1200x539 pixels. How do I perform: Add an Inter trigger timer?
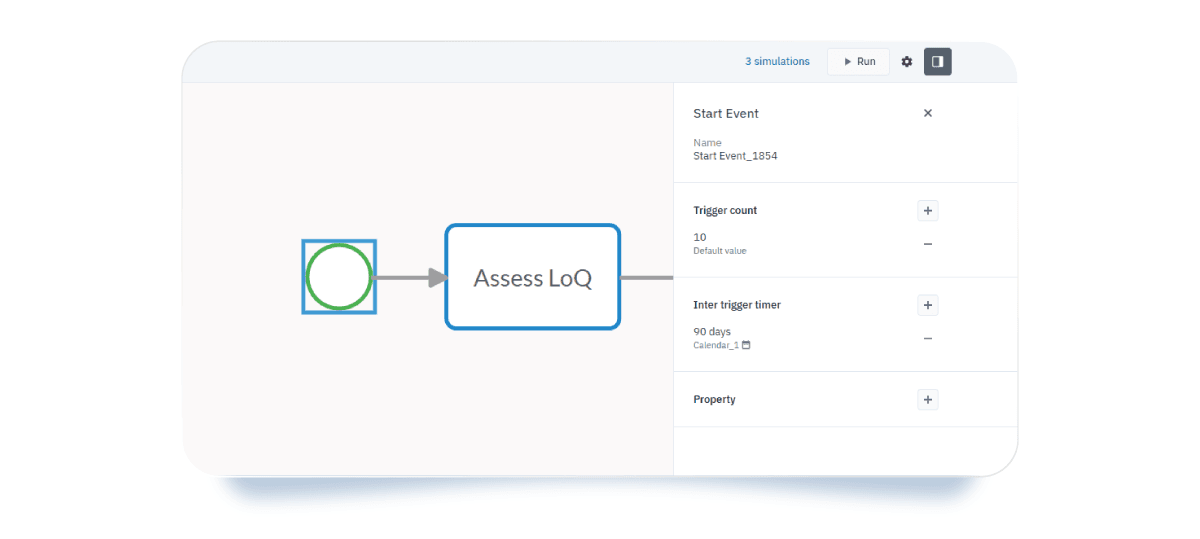(x=928, y=305)
